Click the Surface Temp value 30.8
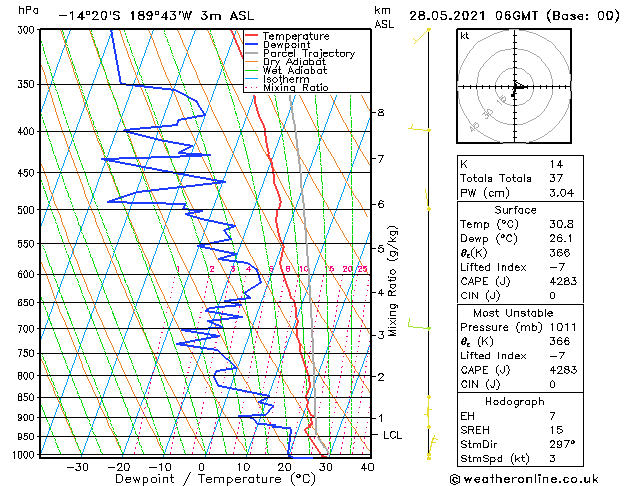 (561, 224)
